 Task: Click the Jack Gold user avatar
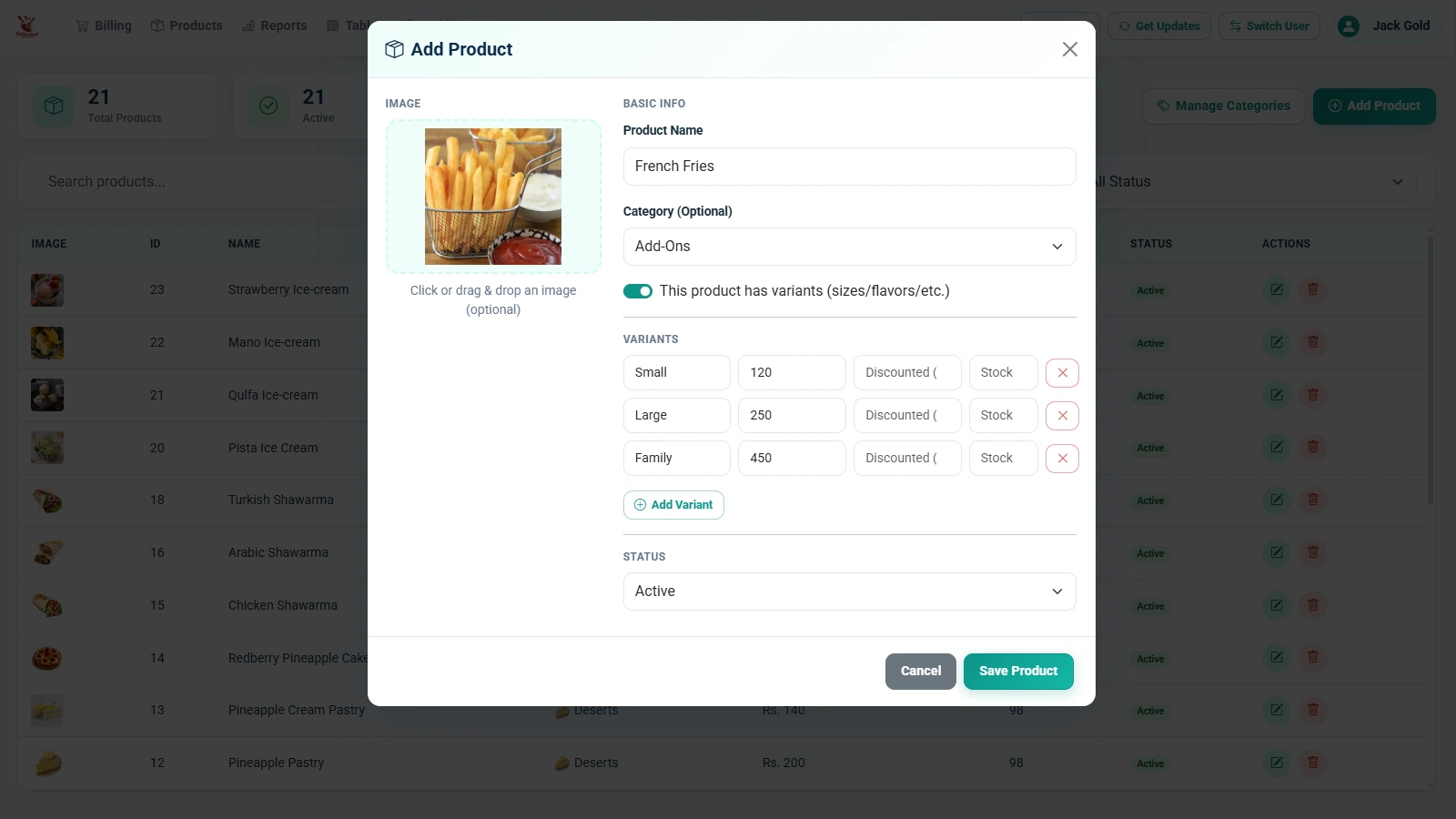pyautogui.click(x=1349, y=26)
